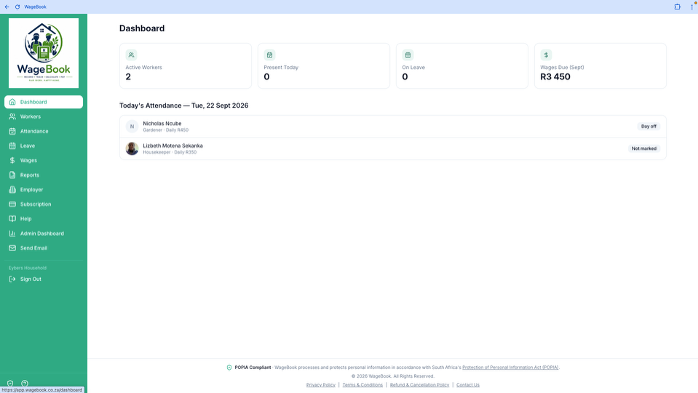
Task: Click the book icon for Help
Action: pyautogui.click(x=12, y=219)
